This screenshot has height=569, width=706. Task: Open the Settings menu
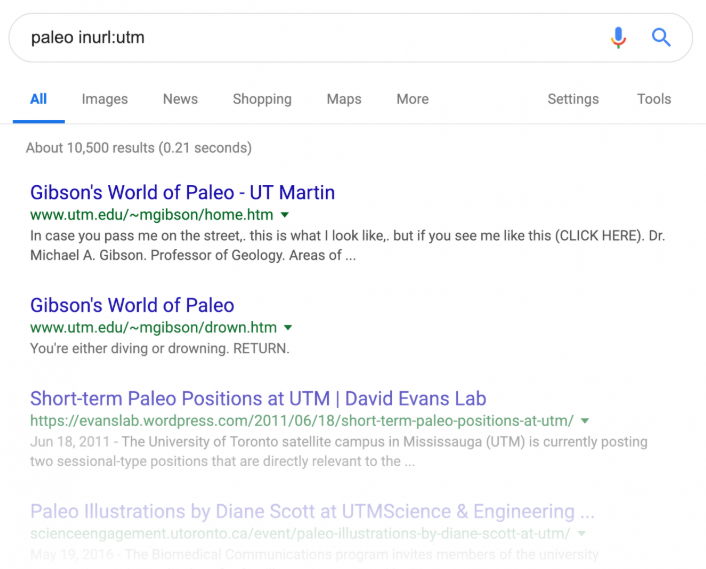573,99
